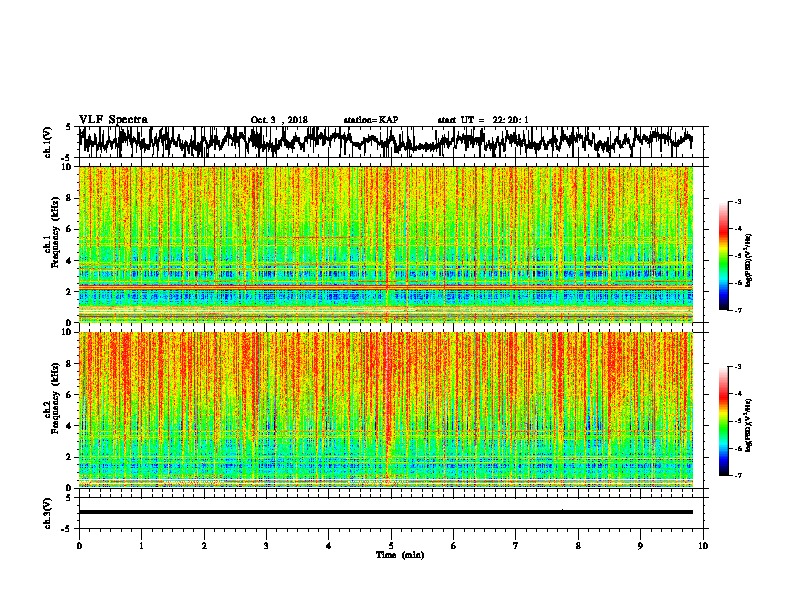Click the "5" tick on ch.1(V) axis
The height and width of the screenshot is (612, 792).
point(69,127)
